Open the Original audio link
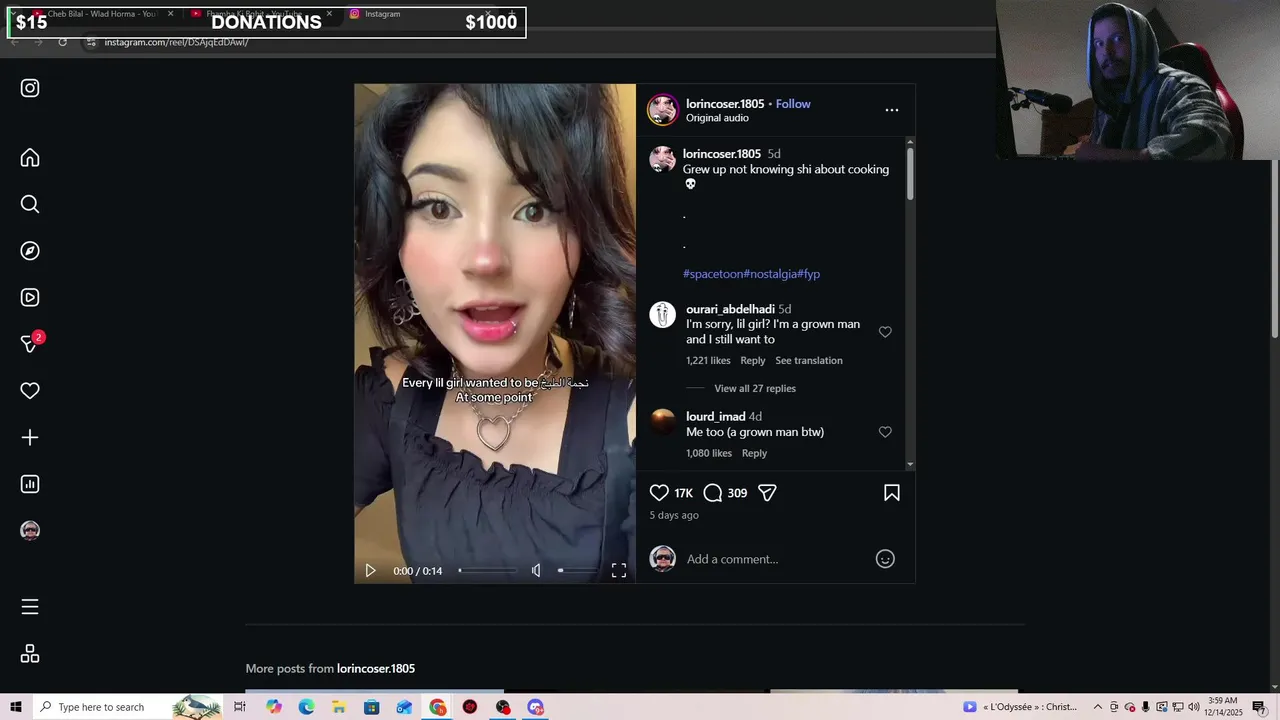1280x720 pixels. tap(717, 118)
